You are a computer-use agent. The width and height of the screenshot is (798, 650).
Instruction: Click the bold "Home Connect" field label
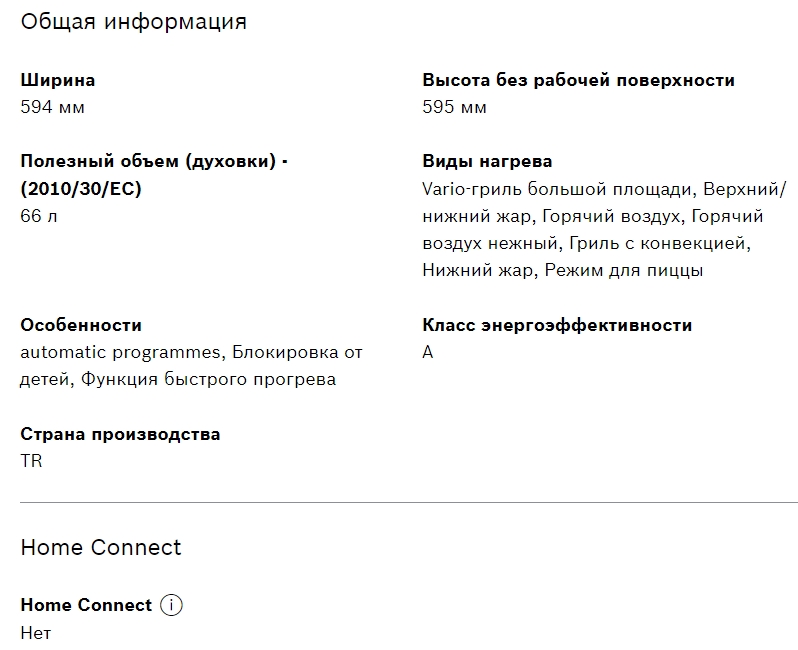86,605
